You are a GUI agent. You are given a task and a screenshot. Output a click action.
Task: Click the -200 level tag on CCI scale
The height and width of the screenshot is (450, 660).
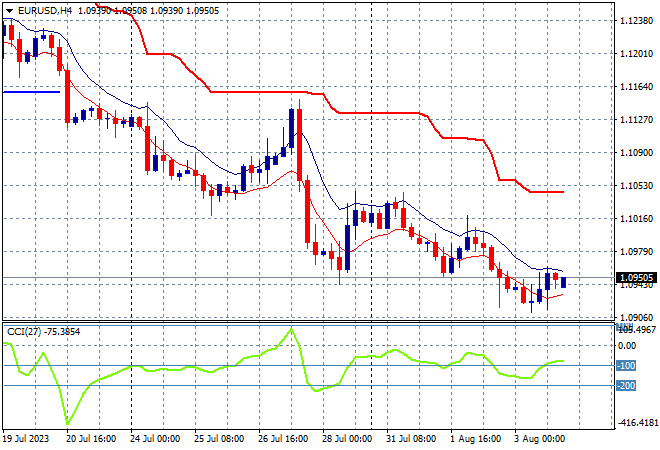click(626, 386)
